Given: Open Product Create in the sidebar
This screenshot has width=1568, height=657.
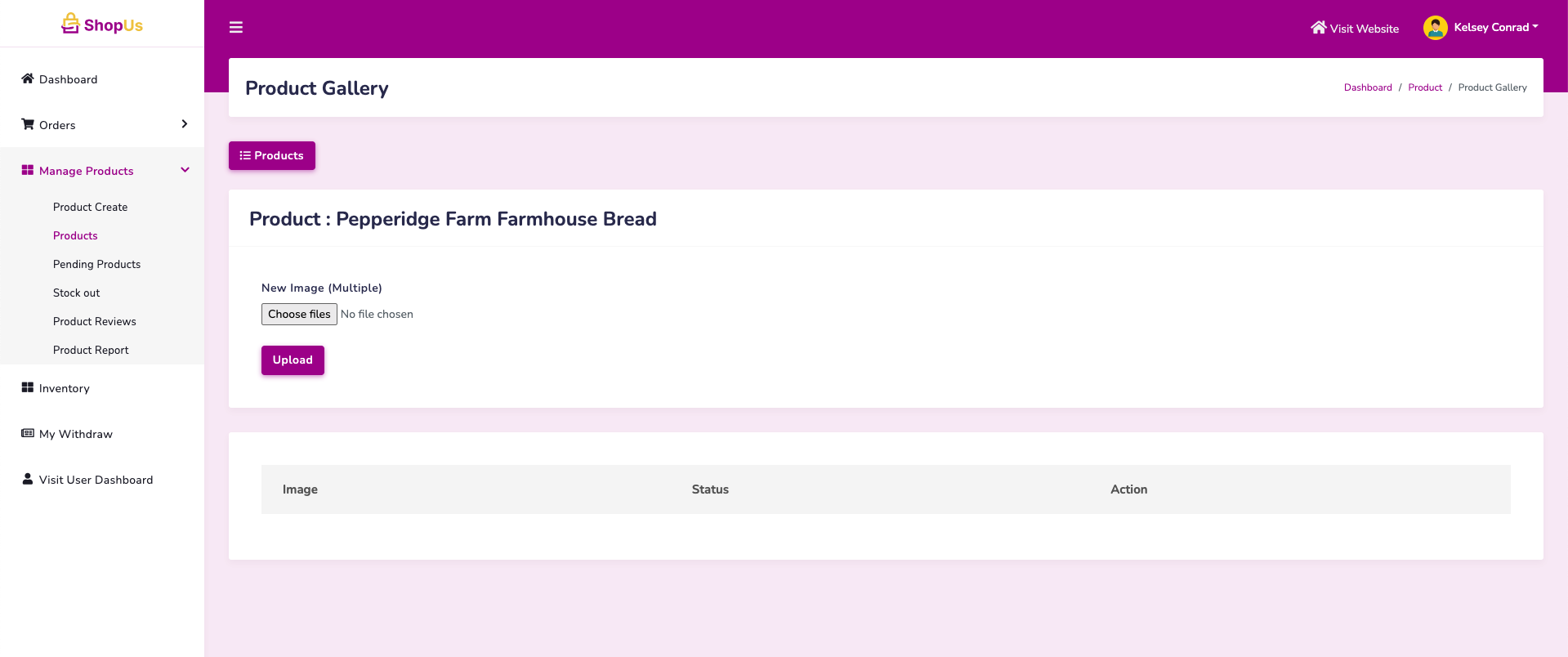Looking at the screenshot, I should pyautogui.click(x=90, y=207).
